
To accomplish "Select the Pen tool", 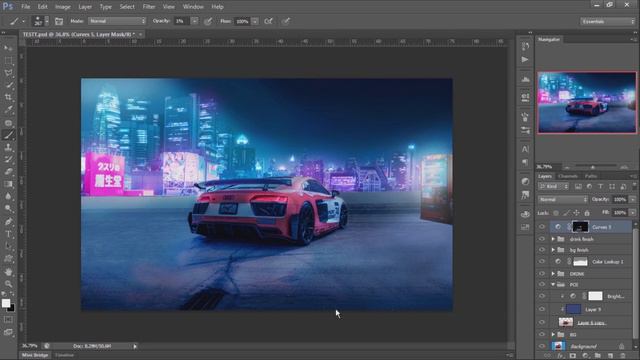I will click(x=8, y=222).
